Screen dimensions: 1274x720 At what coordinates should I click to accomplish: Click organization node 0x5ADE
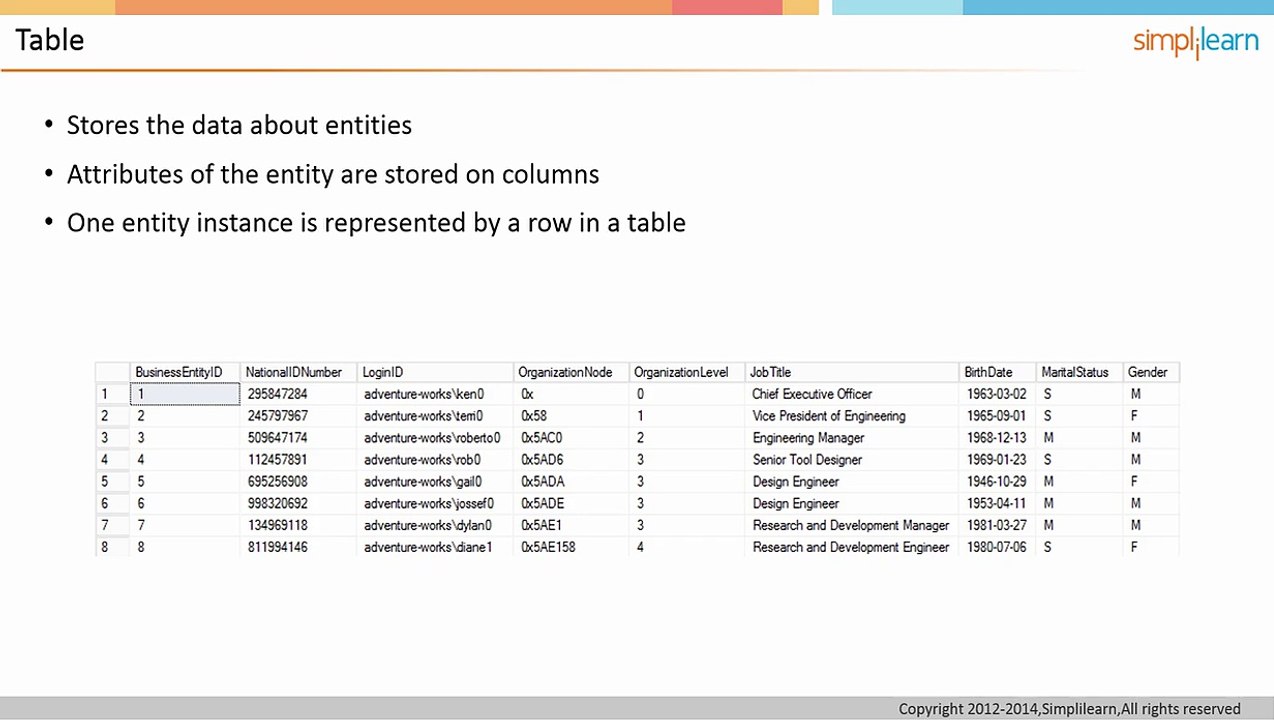pyautogui.click(x=543, y=504)
